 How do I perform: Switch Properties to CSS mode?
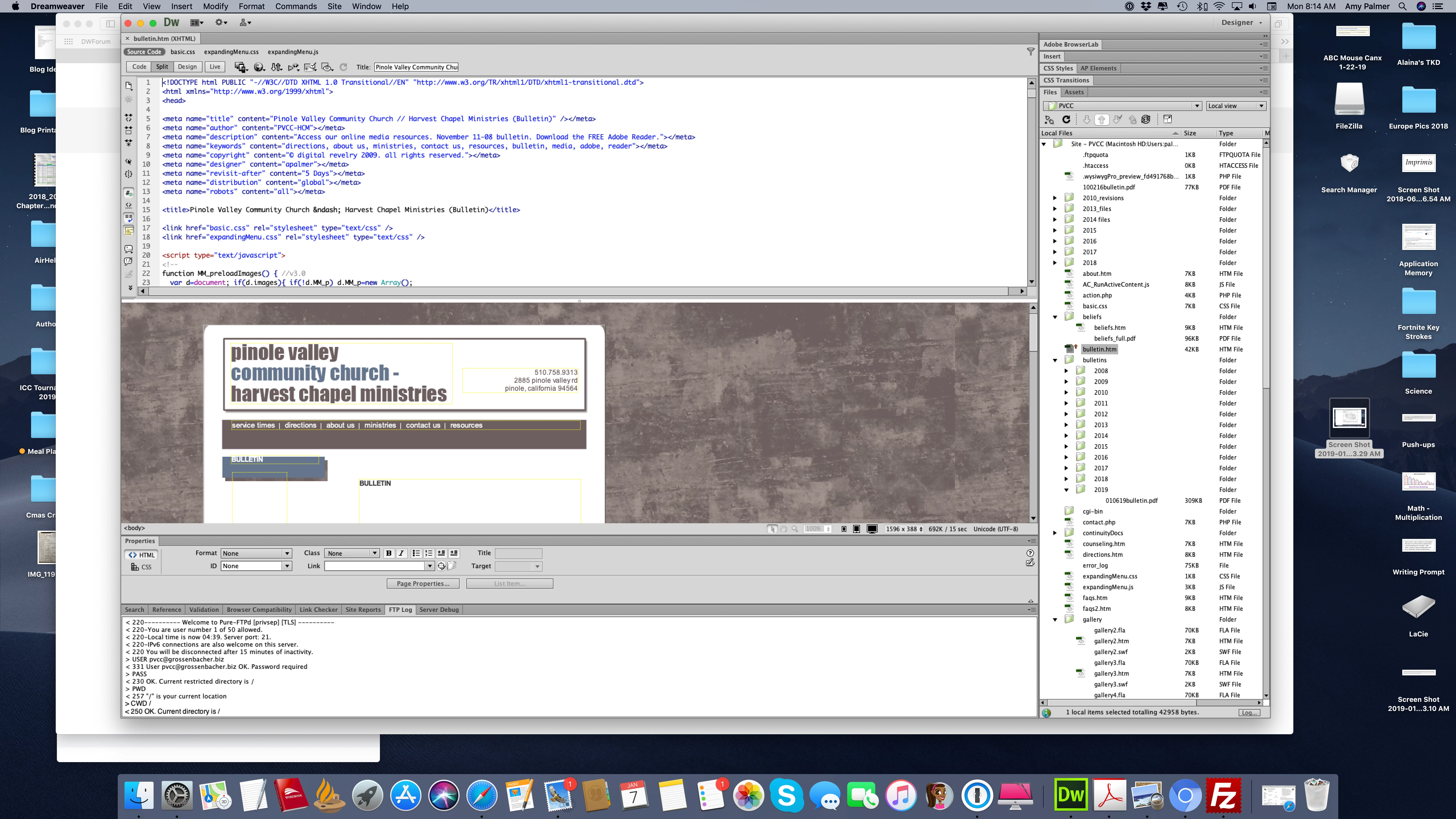pyautogui.click(x=141, y=567)
